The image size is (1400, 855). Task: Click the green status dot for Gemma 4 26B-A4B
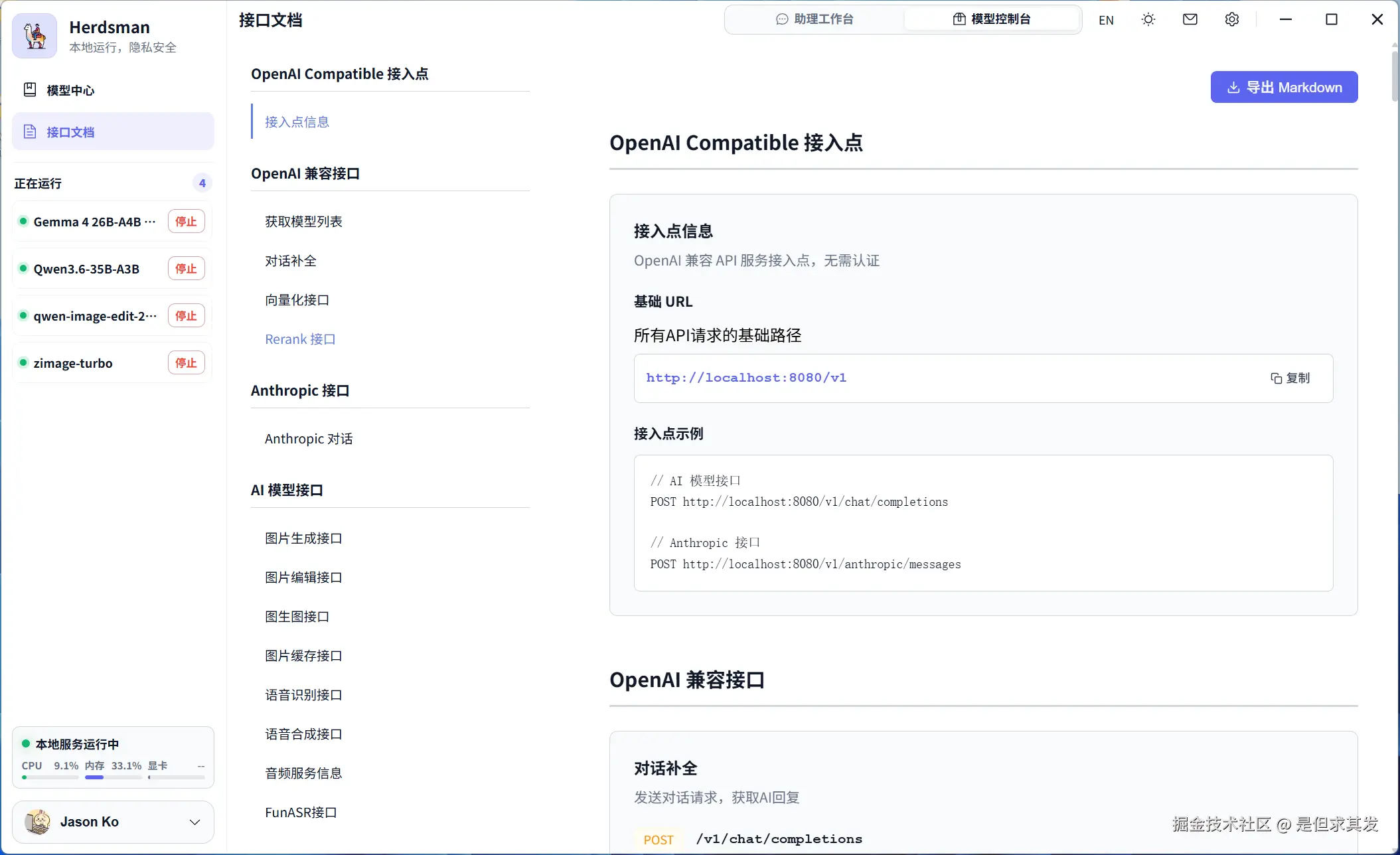coord(23,221)
